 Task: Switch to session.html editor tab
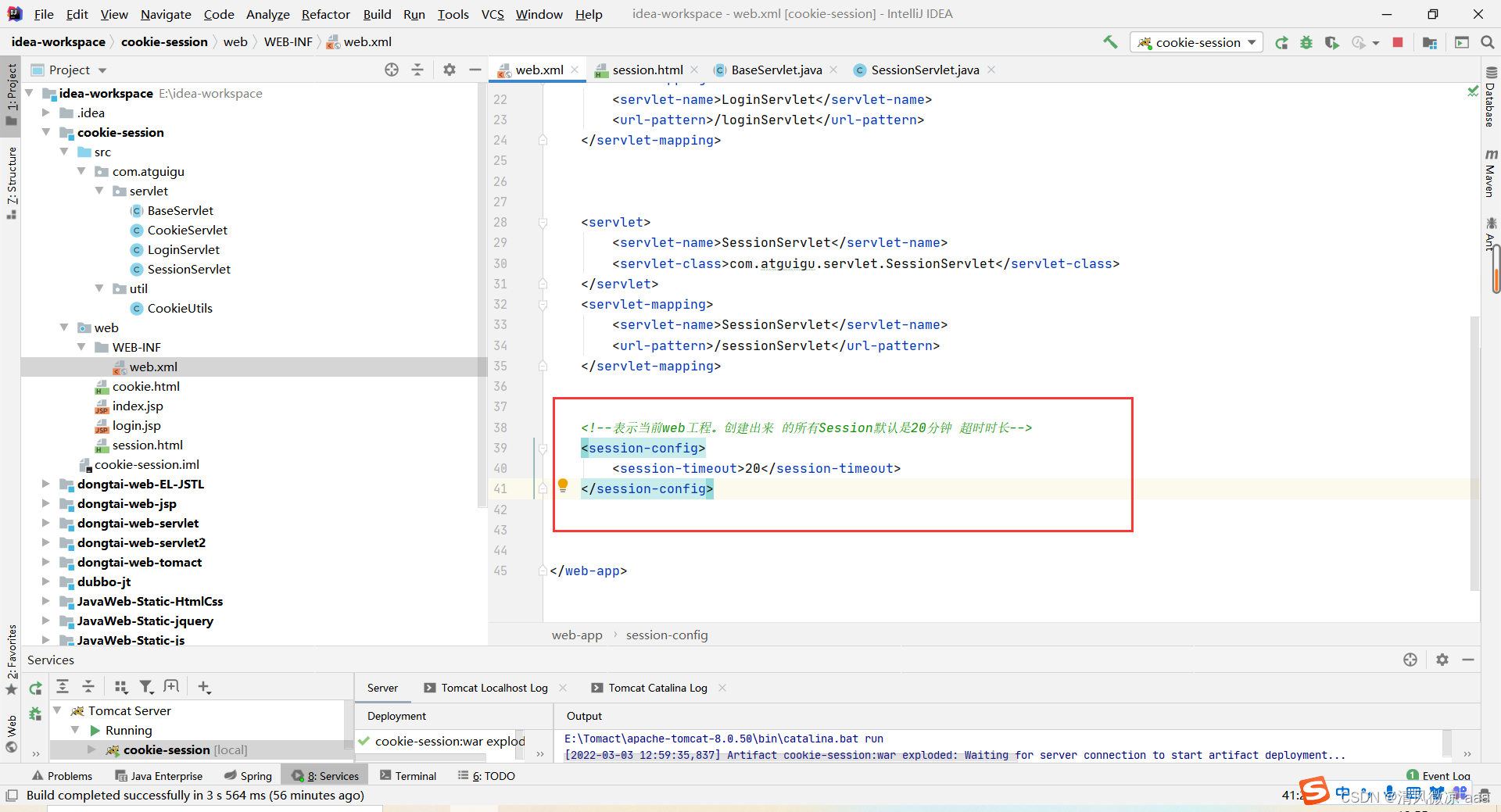click(647, 70)
